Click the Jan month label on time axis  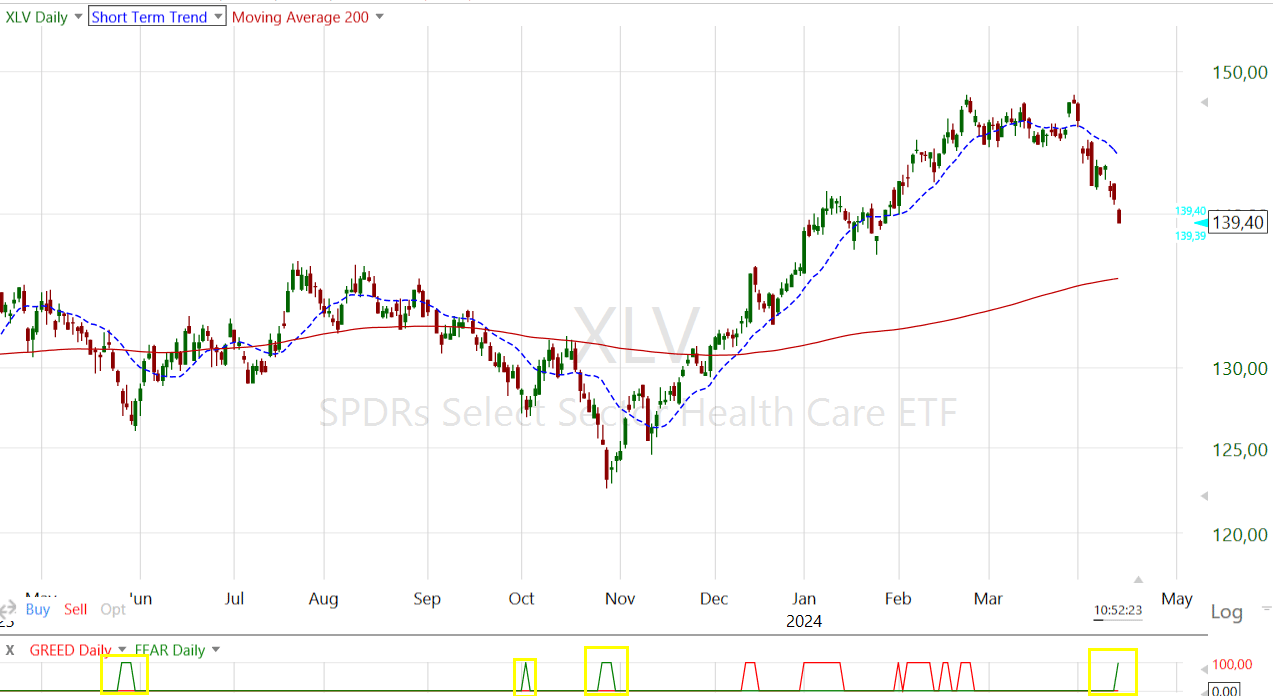pyautogui.click(x=804, y=599)
